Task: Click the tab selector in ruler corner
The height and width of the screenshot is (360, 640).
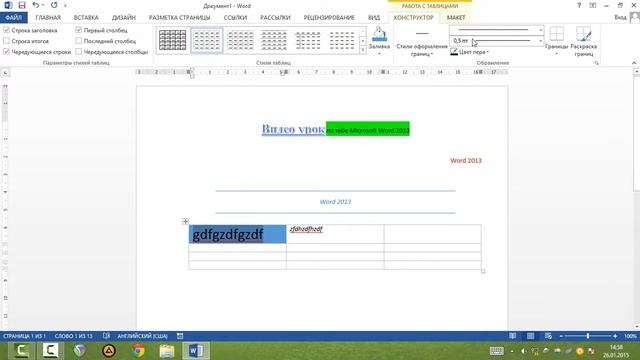Action: click(x=5, y=72)
